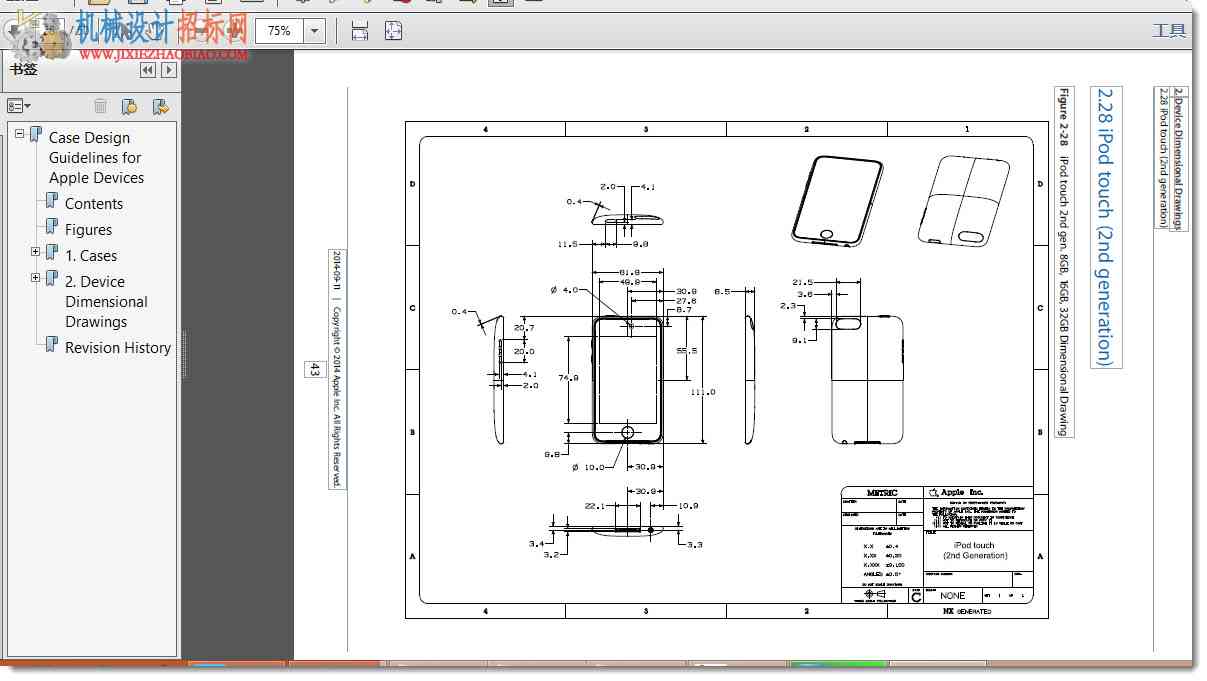1207x681 pixels.
Task: Click the Copyright 2014 Apple Inc. footer text
Action: [337, 395]
